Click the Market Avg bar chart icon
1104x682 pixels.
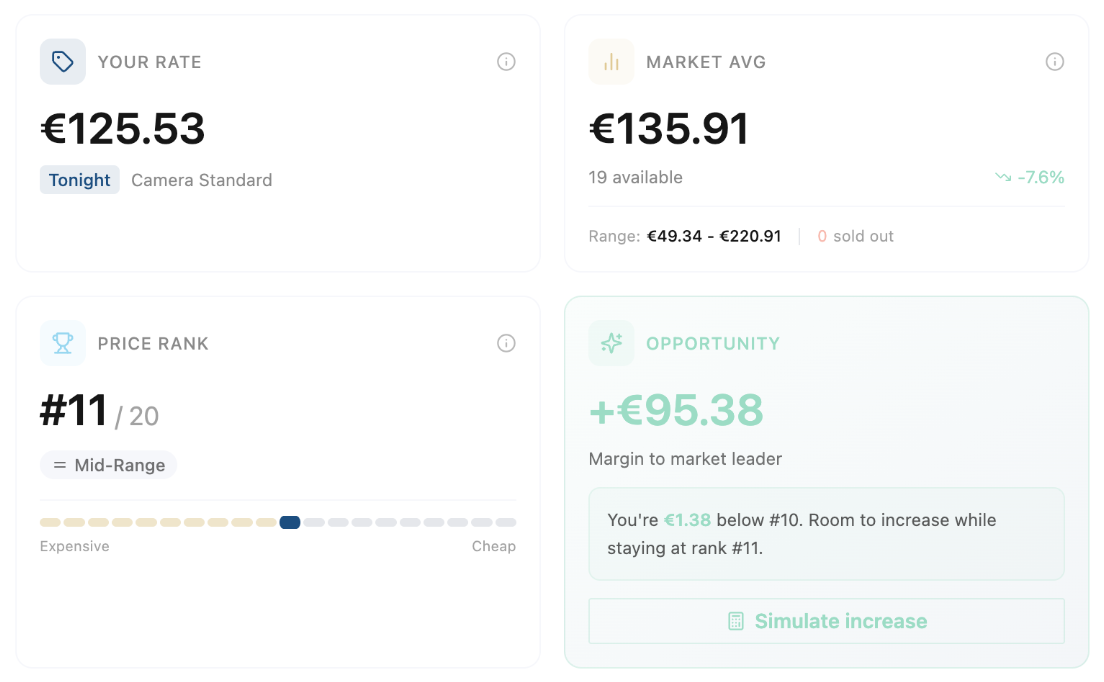611,62
